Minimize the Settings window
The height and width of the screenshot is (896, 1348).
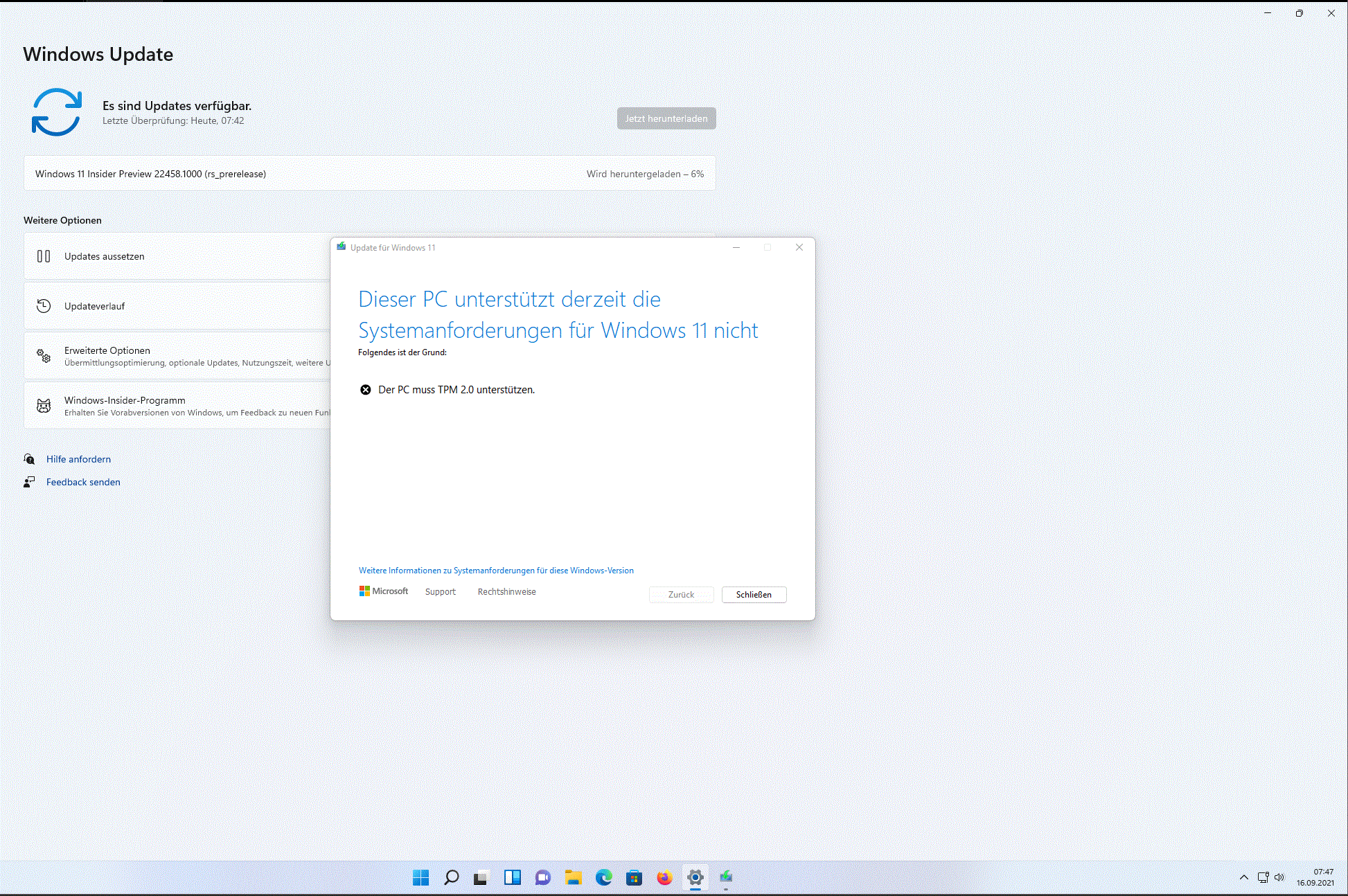tap(1268, 13)
